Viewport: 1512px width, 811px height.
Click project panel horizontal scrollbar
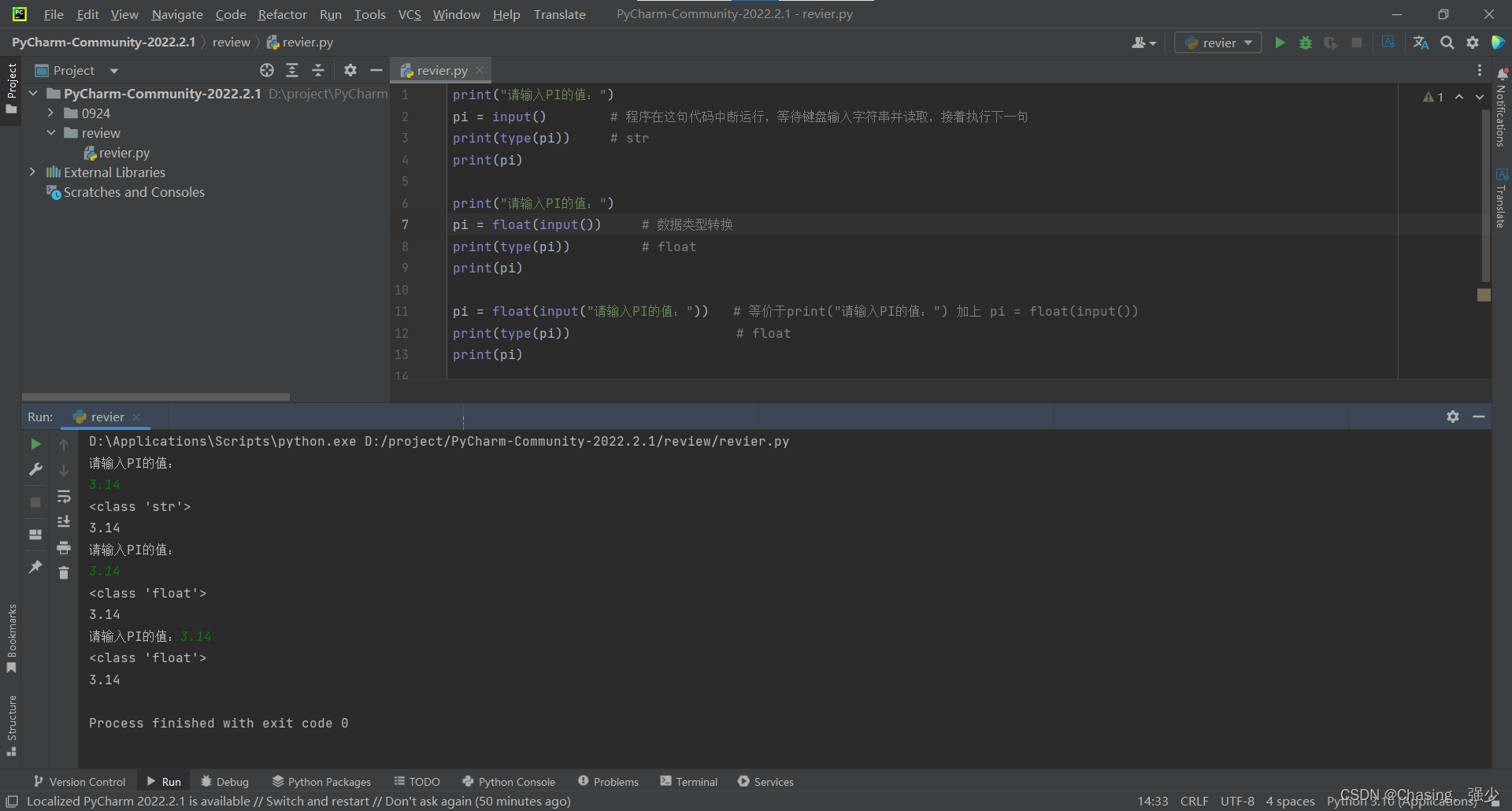tap(156, 397)
